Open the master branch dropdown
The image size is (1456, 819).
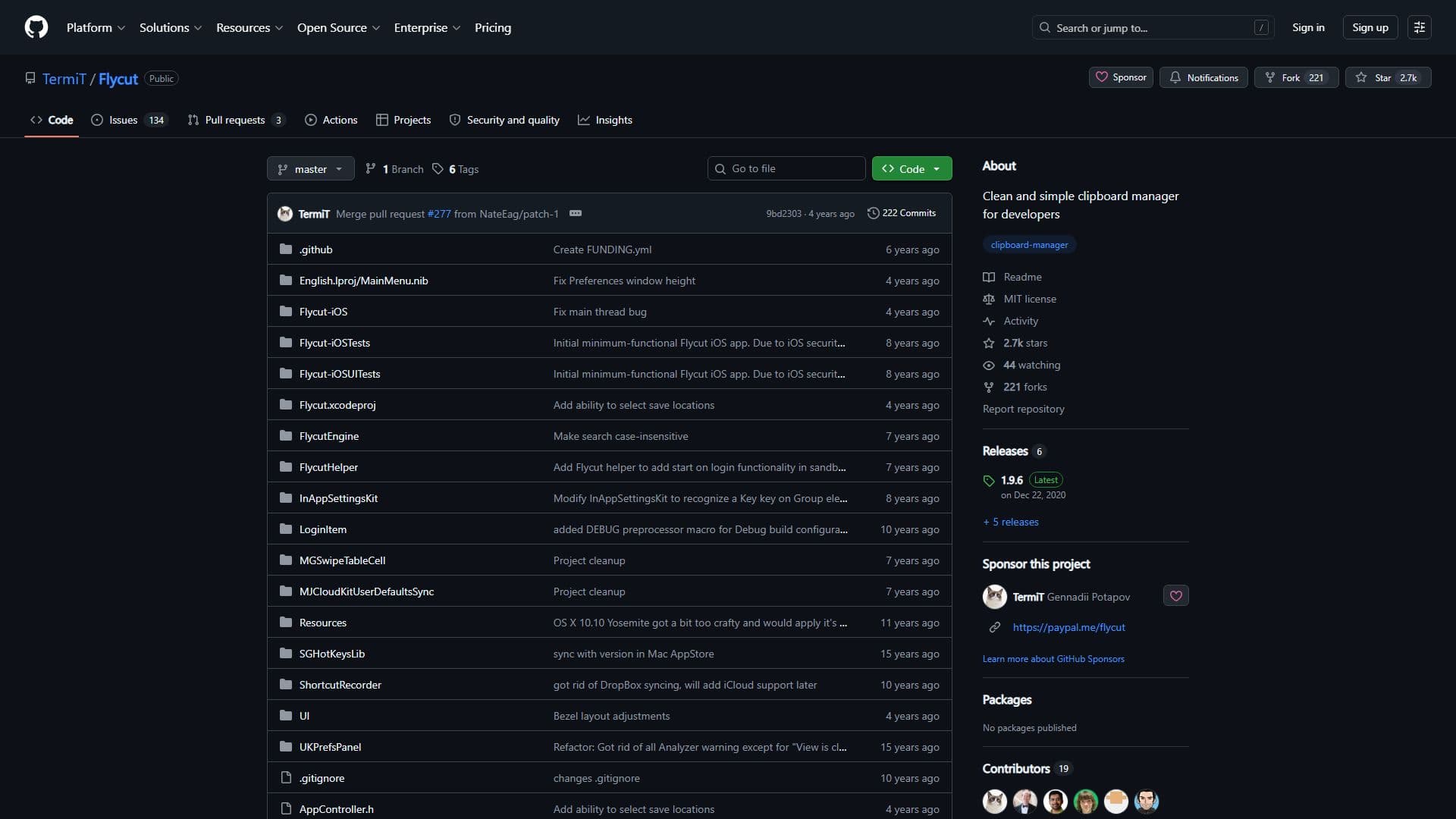[x=310, y=168]
